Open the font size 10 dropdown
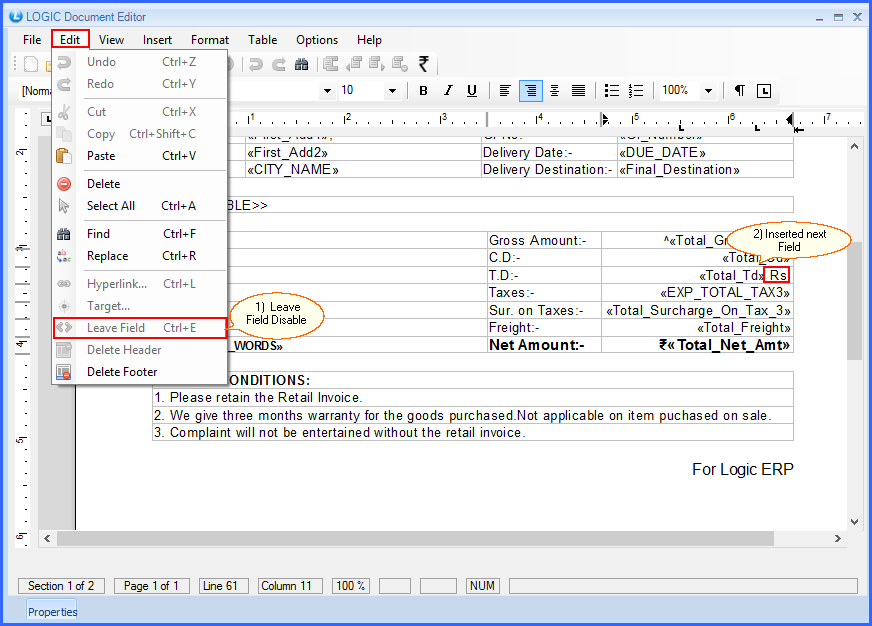 pyautogui.click(x=392, y=91)
